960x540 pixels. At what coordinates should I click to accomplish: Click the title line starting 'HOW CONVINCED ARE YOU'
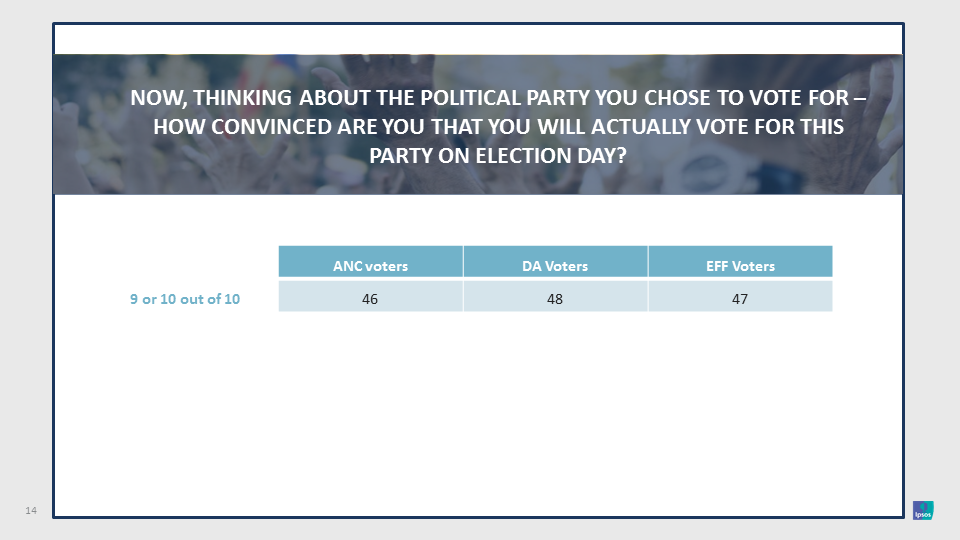coord(498,127)
